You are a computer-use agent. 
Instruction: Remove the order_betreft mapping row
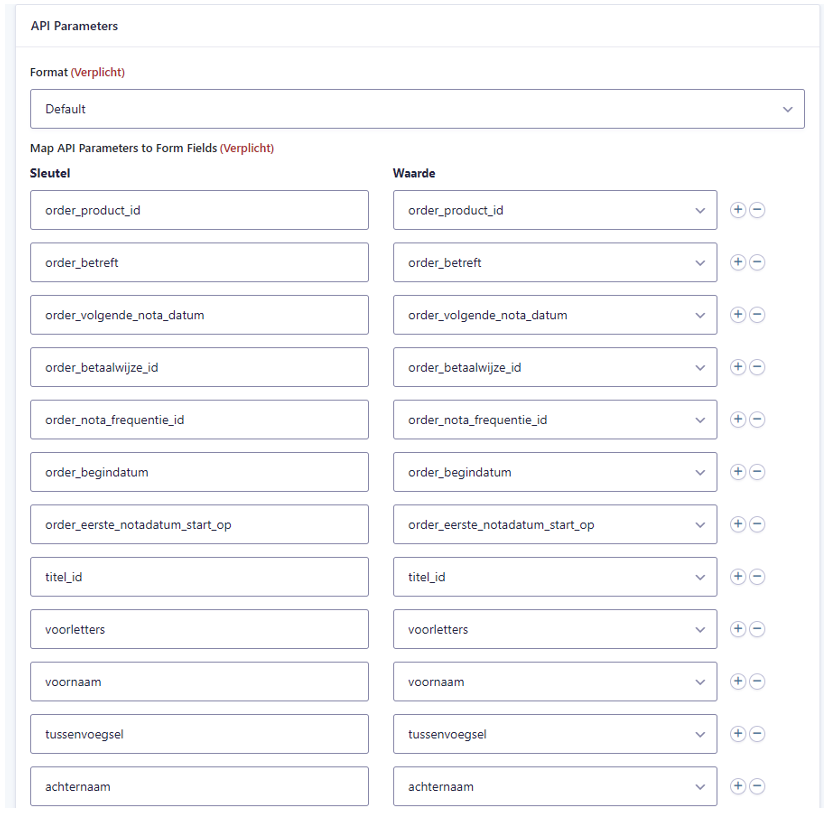757,263
